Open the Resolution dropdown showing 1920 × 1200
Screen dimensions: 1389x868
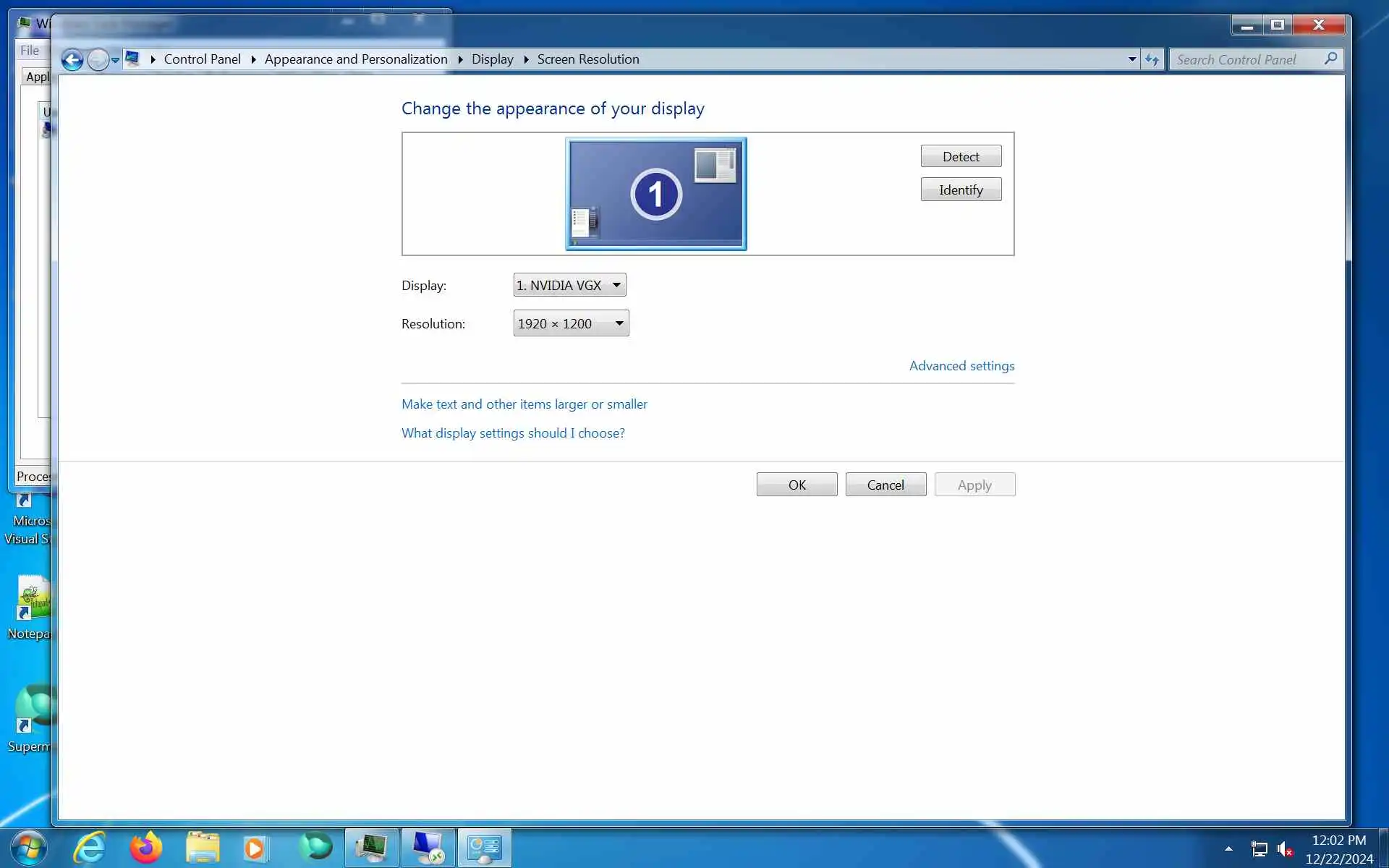click(571, 323)
